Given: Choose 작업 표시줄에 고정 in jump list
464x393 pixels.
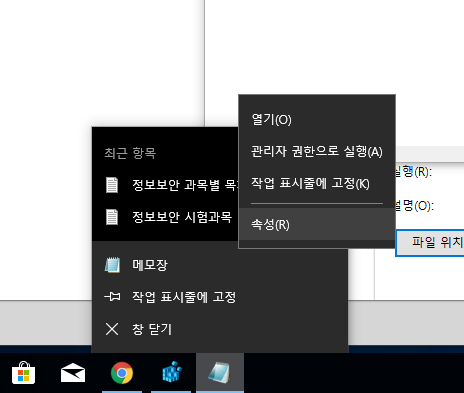Looking at the screenshot, I should click(220, 297).
